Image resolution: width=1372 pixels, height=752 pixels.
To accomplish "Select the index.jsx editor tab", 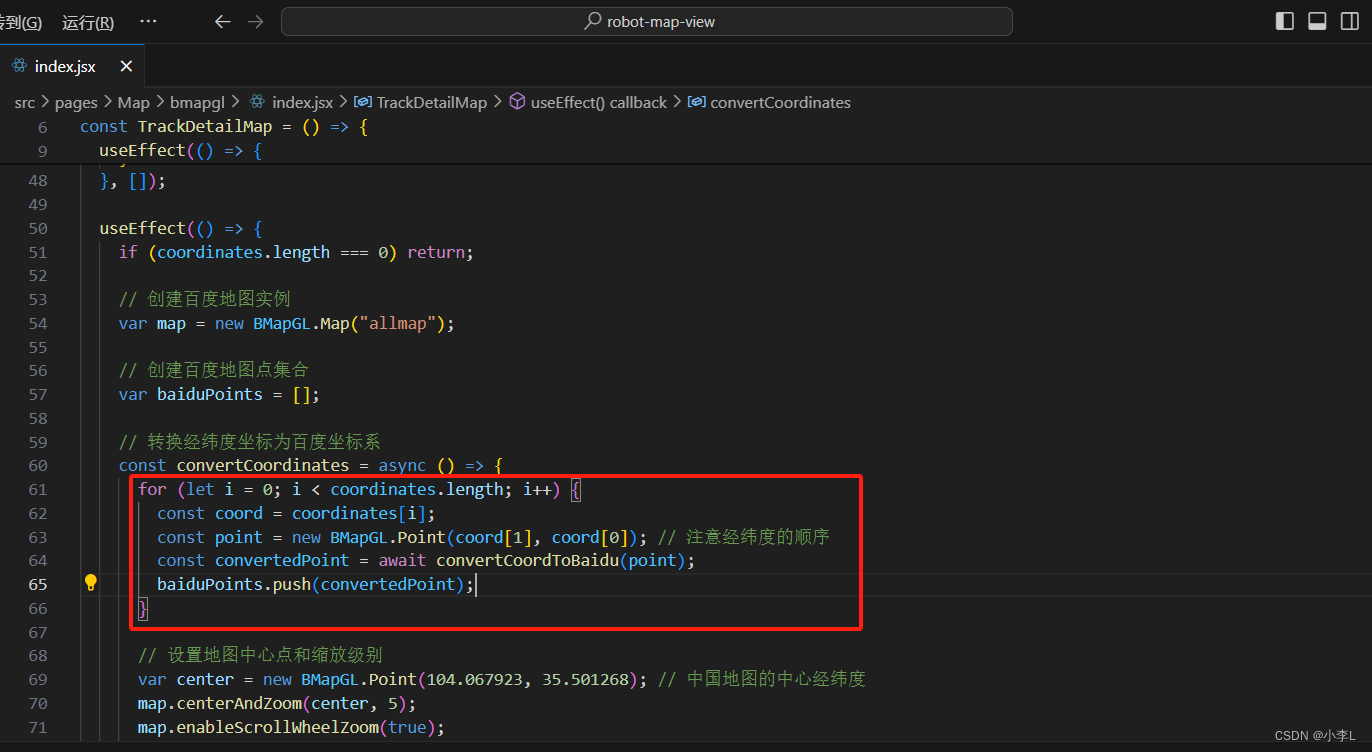I will [x=65, y=65].
